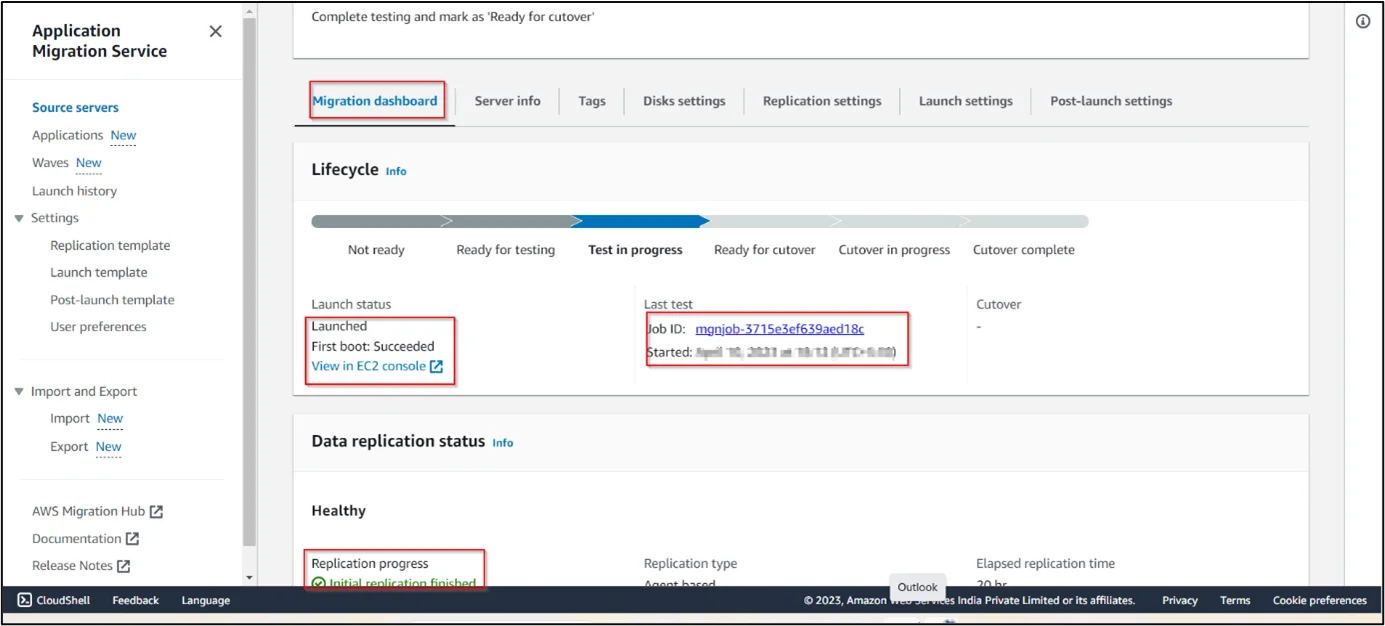Click the Info link next to Data replication status

coord(503,443)
